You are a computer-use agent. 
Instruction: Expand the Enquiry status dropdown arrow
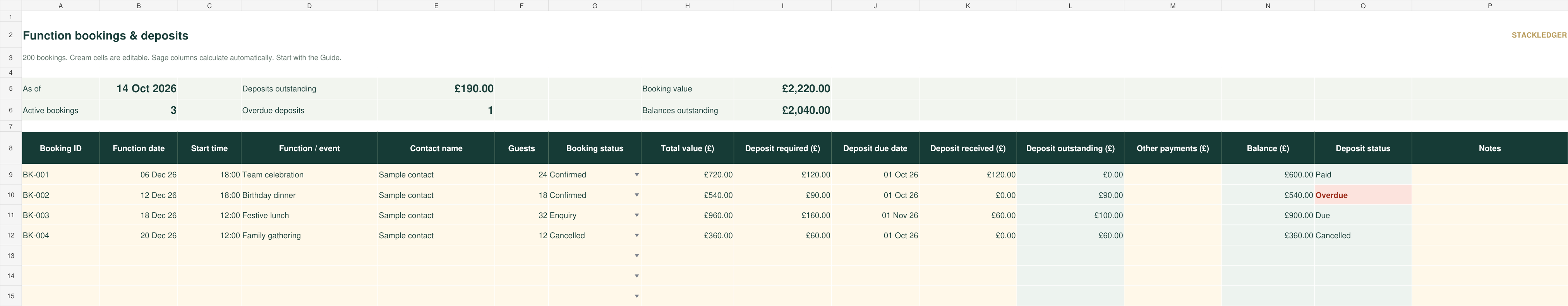pos(637,215)
